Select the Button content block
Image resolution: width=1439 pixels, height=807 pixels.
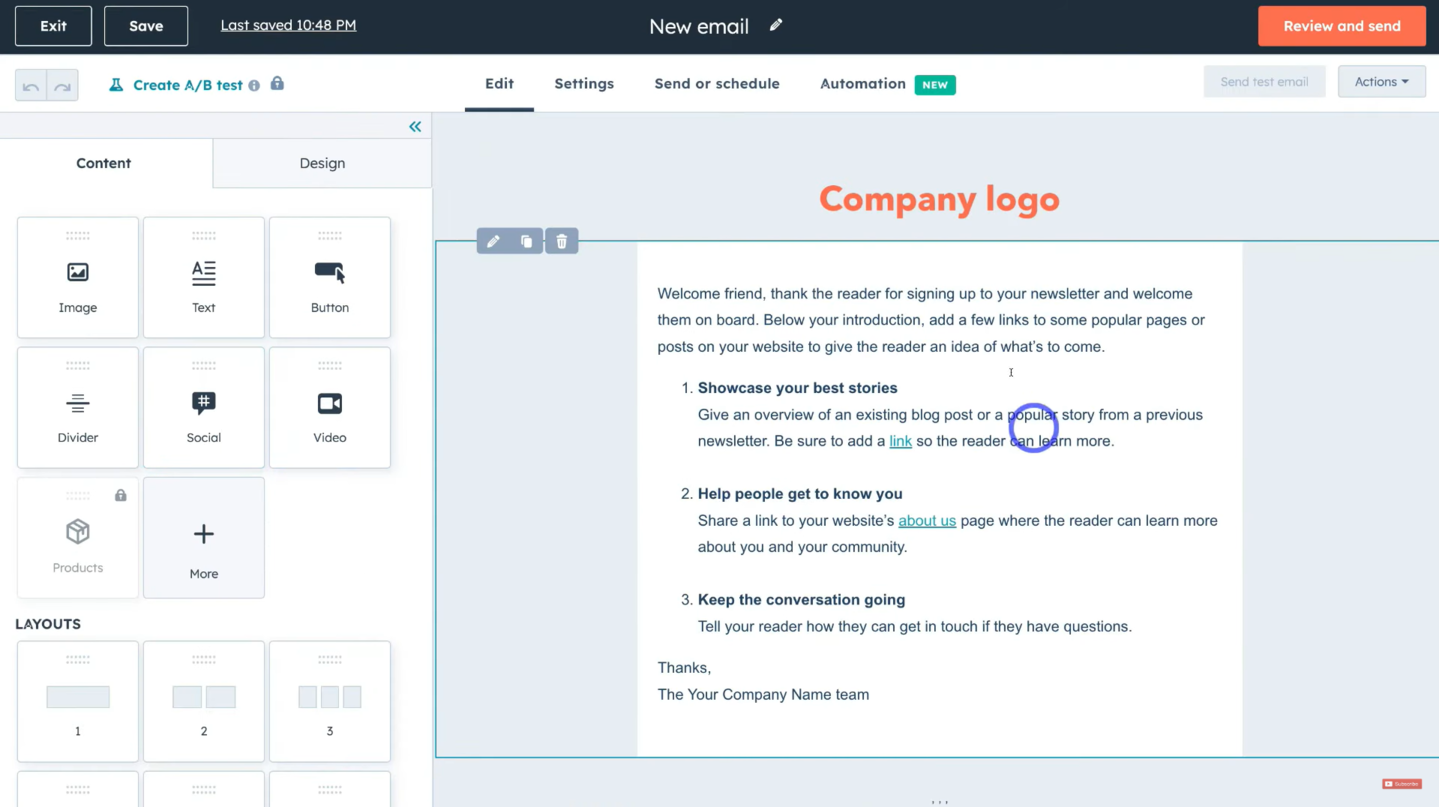pos(330,277)
